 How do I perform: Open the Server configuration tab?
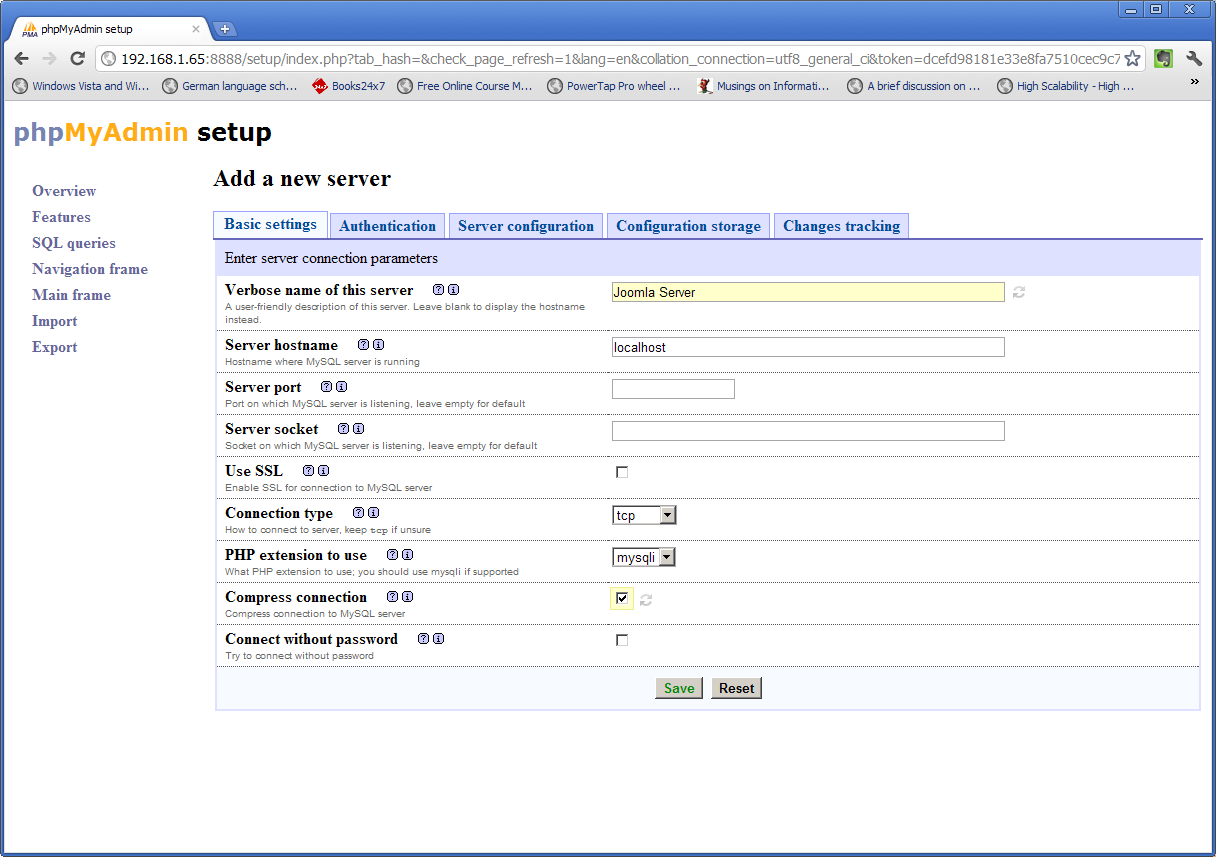[526, 226]
